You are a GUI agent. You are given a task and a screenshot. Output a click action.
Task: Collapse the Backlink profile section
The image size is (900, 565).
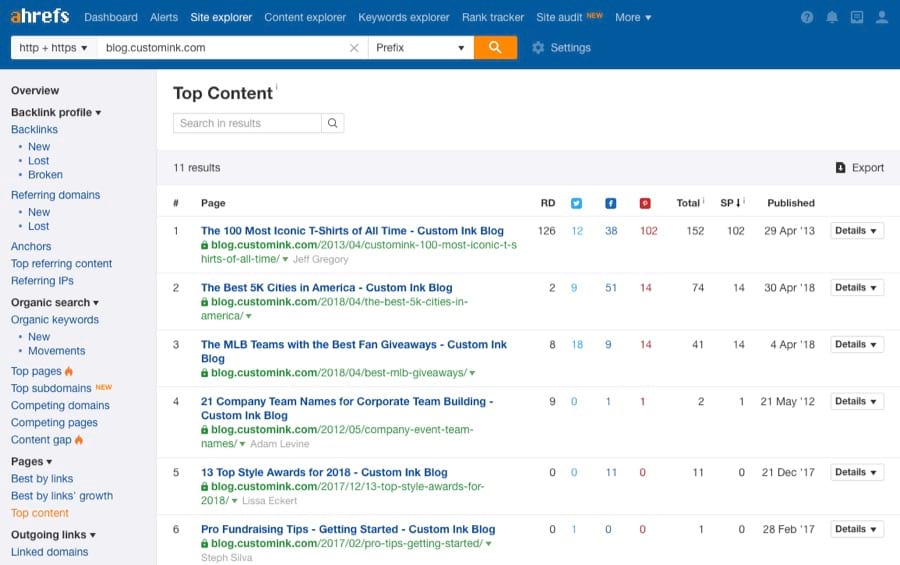coord(56,113)
